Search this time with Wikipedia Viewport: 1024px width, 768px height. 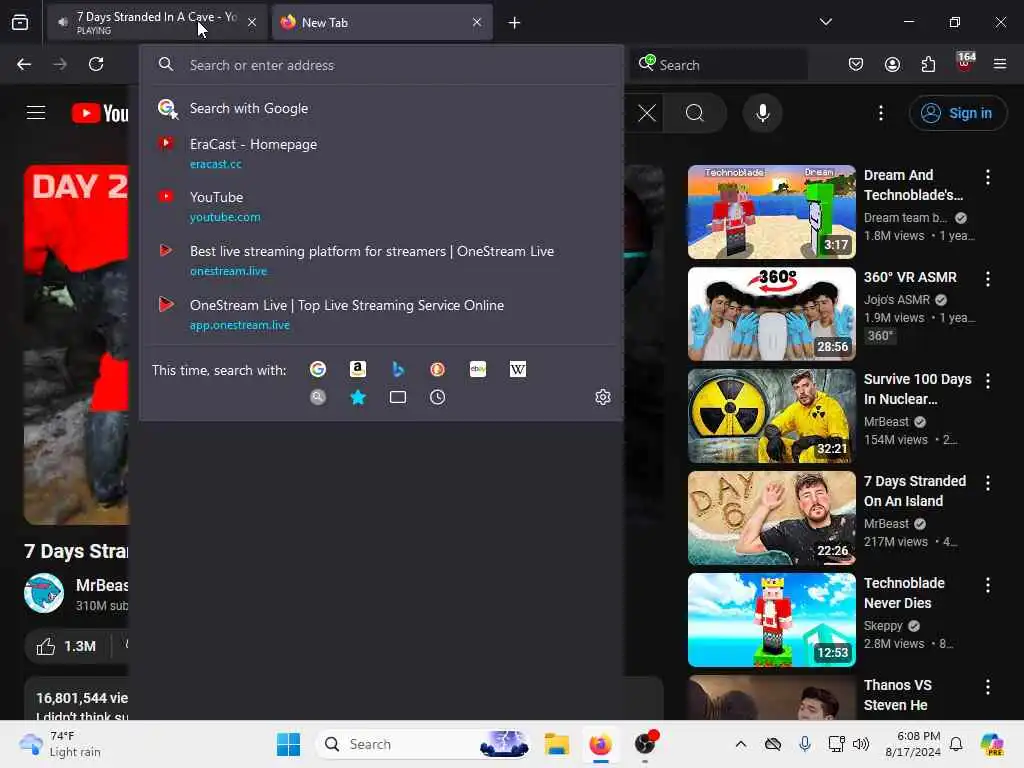(517, 370)
